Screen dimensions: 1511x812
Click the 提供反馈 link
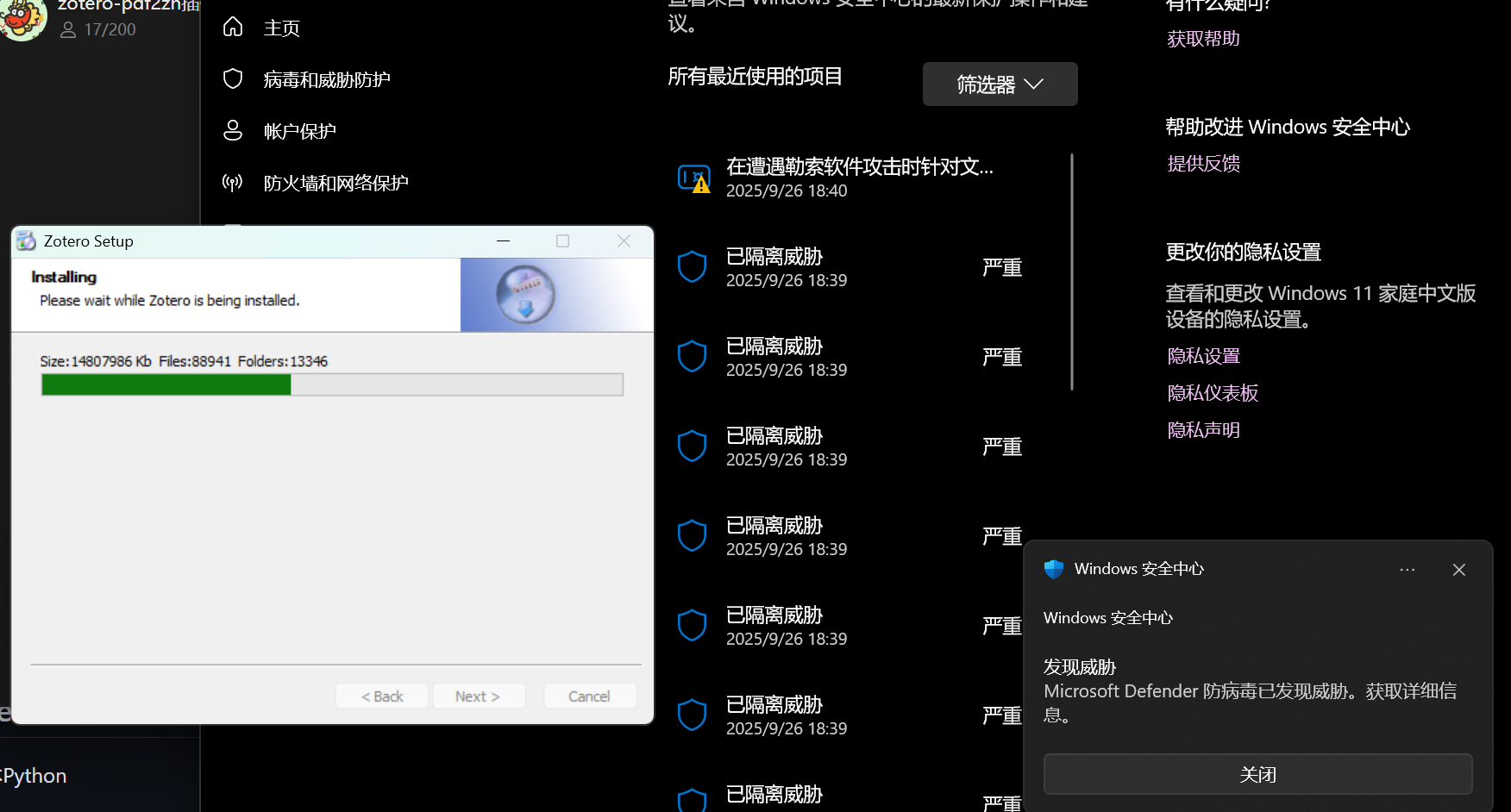[x=1203, y=164]
